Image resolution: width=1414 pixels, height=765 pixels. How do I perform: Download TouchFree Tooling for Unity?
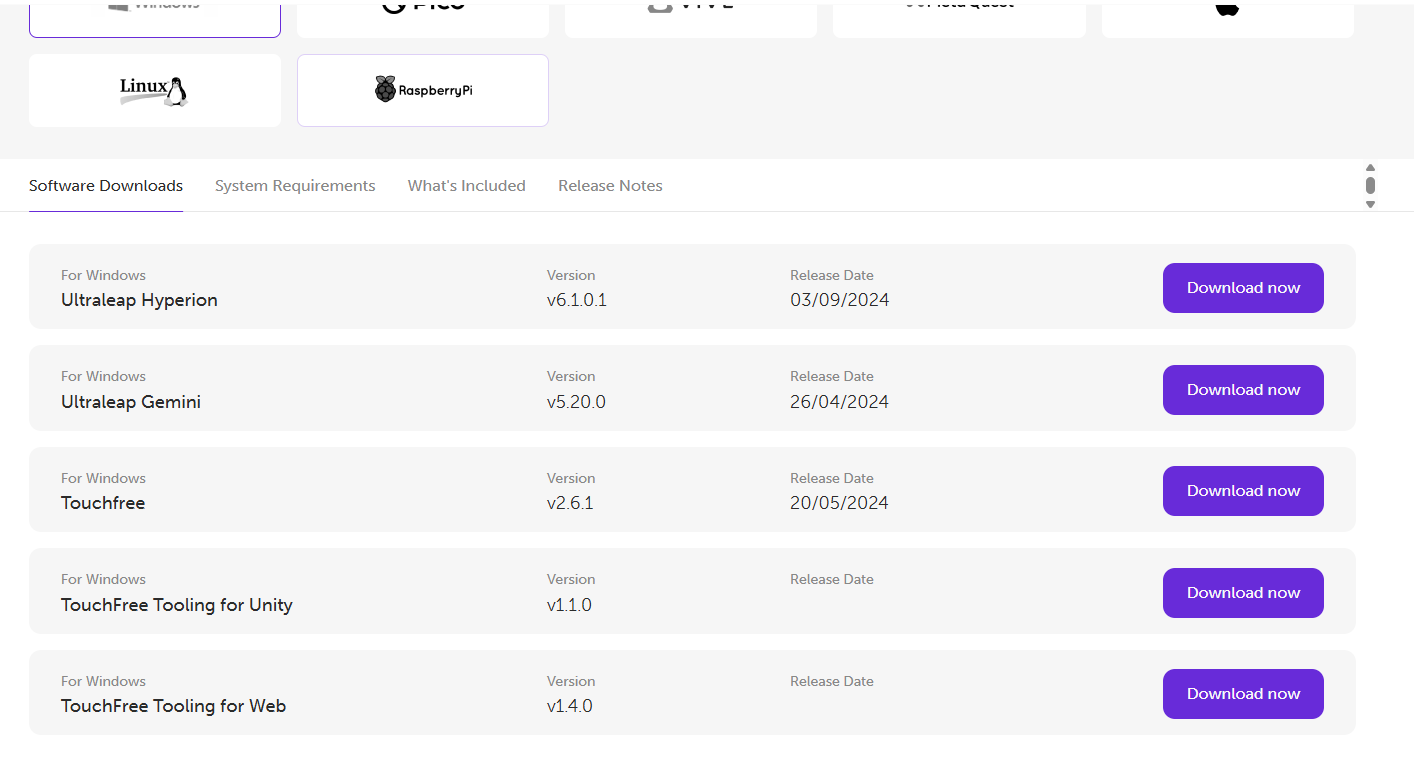(1242, 593)
